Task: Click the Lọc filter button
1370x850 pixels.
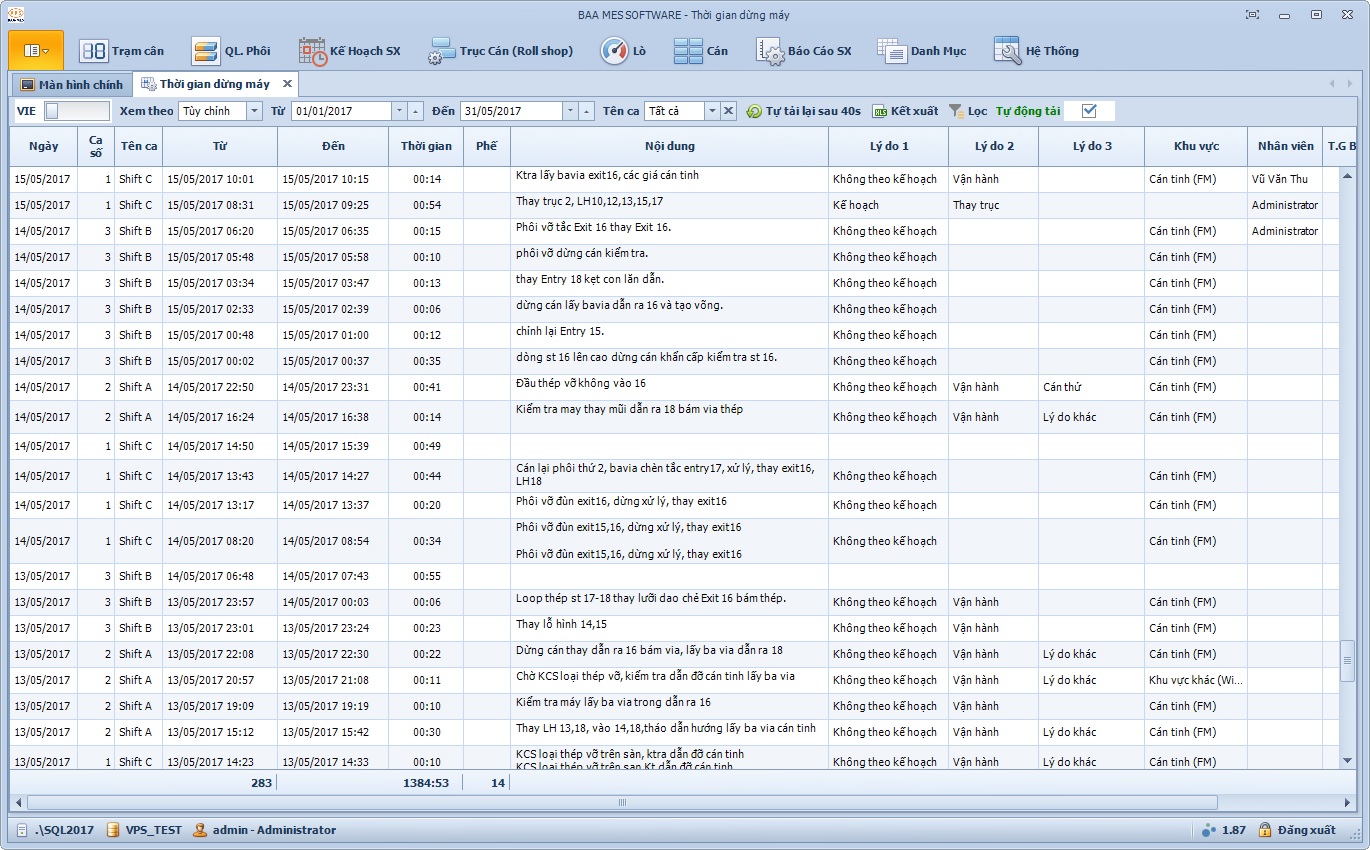Action: 968,111
